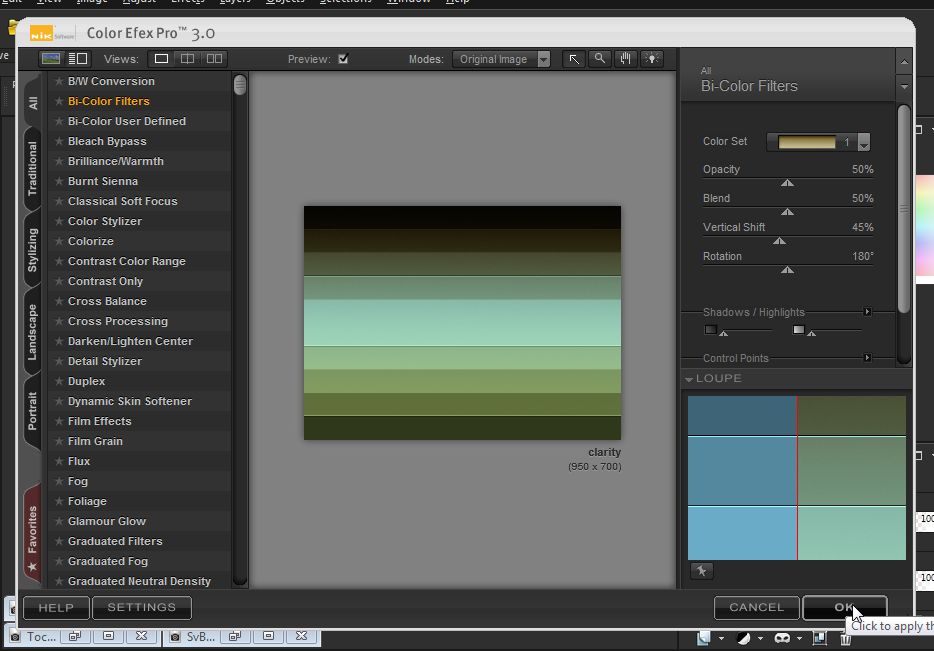Viewport: 934px width, 651px height.
Task: Select the Contrast Color Range filter
Action: click(127, 261)
